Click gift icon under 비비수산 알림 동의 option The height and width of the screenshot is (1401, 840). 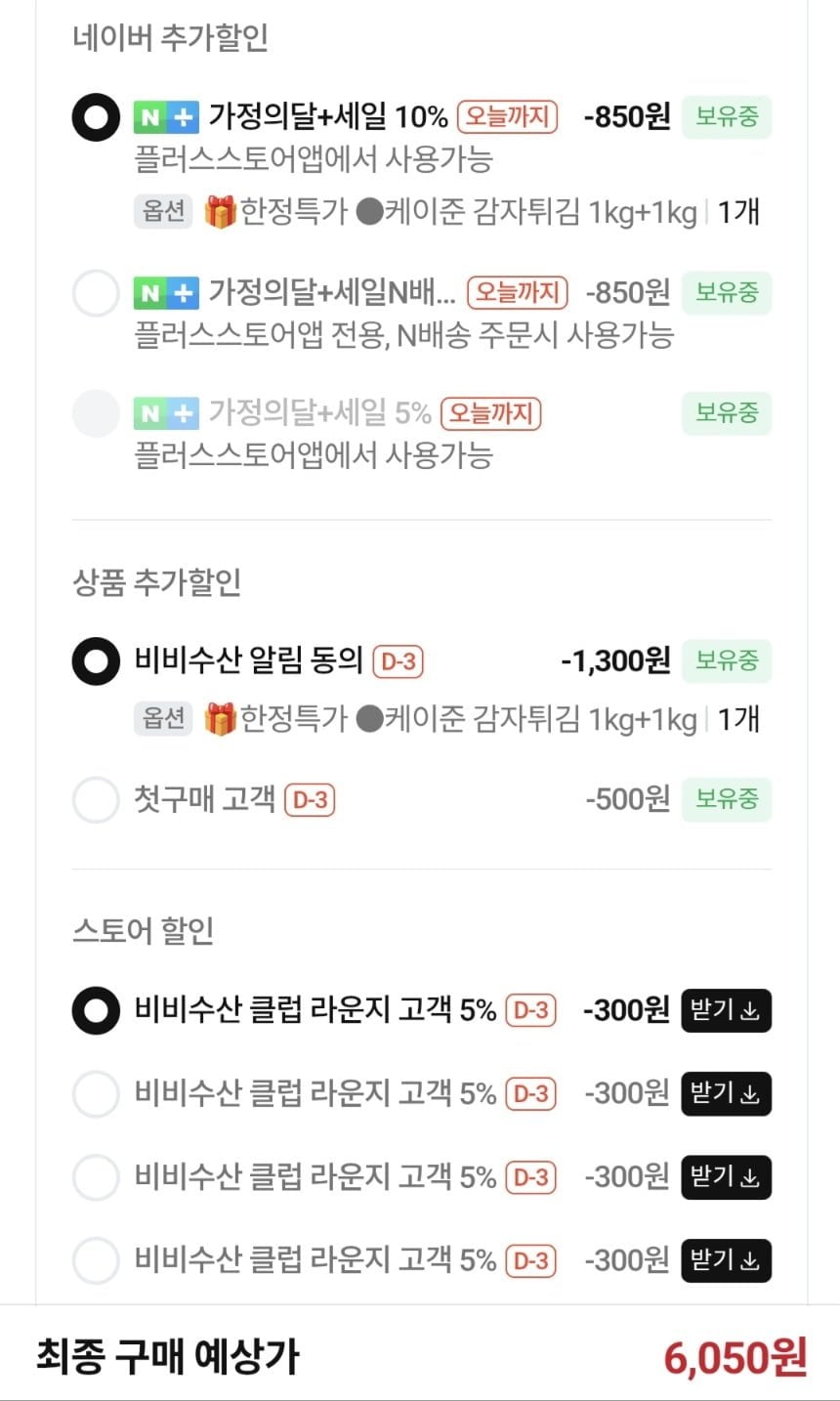(221, 719)
